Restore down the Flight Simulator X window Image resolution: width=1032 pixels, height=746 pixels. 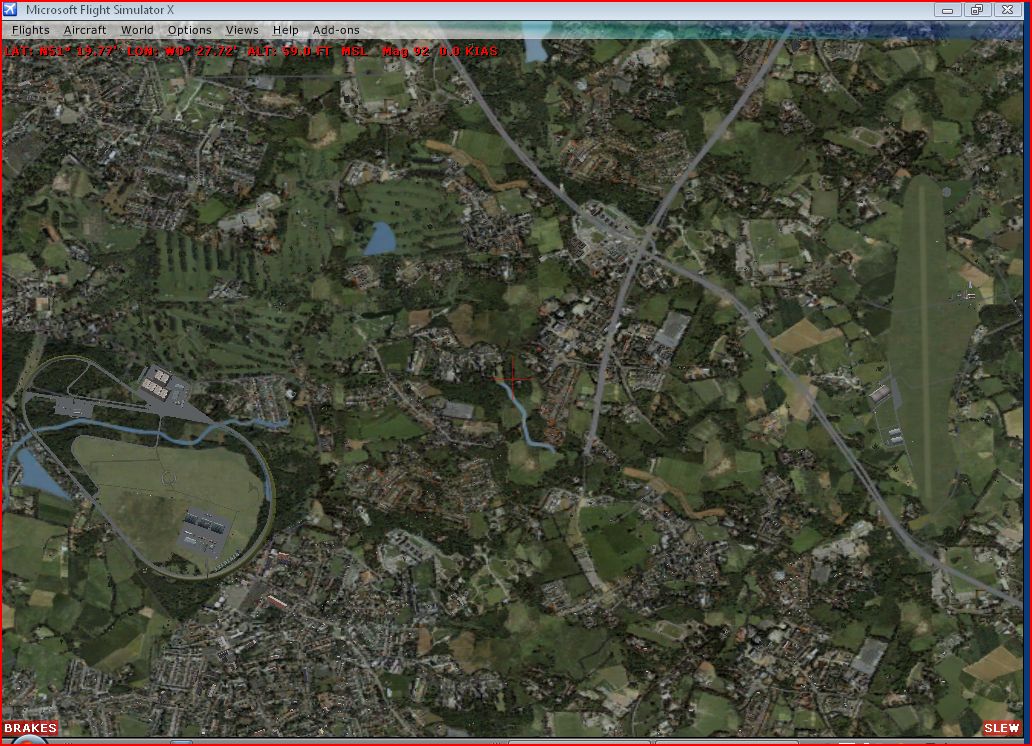click(977, 10)
